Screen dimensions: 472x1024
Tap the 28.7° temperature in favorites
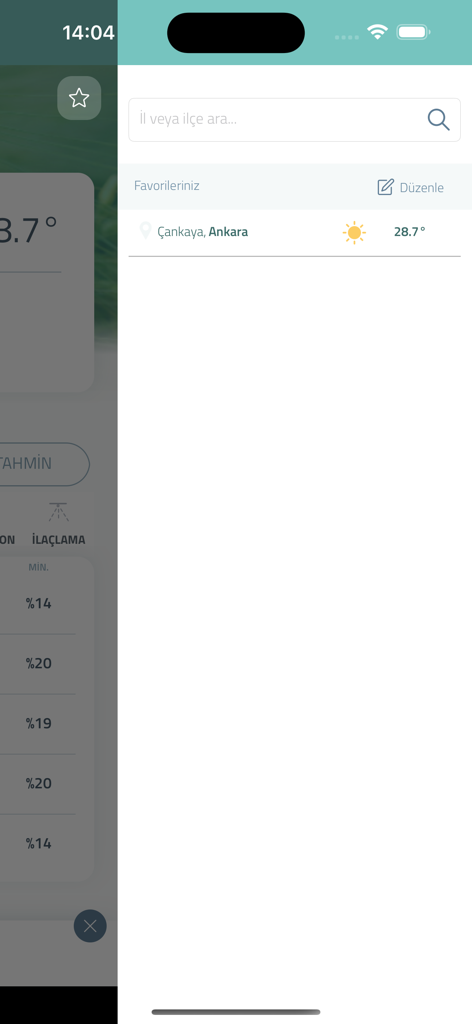[x=409, y=231]
